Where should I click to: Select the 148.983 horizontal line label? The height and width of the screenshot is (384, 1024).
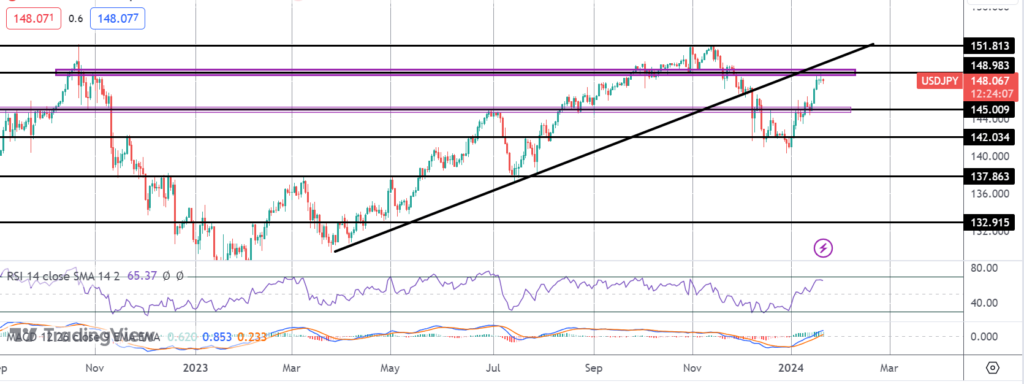(x=990, y=65)
